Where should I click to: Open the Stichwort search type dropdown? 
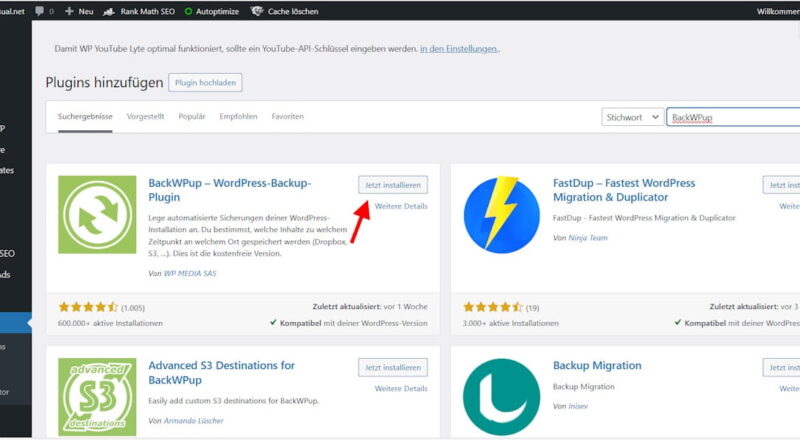tap(633, 117)
